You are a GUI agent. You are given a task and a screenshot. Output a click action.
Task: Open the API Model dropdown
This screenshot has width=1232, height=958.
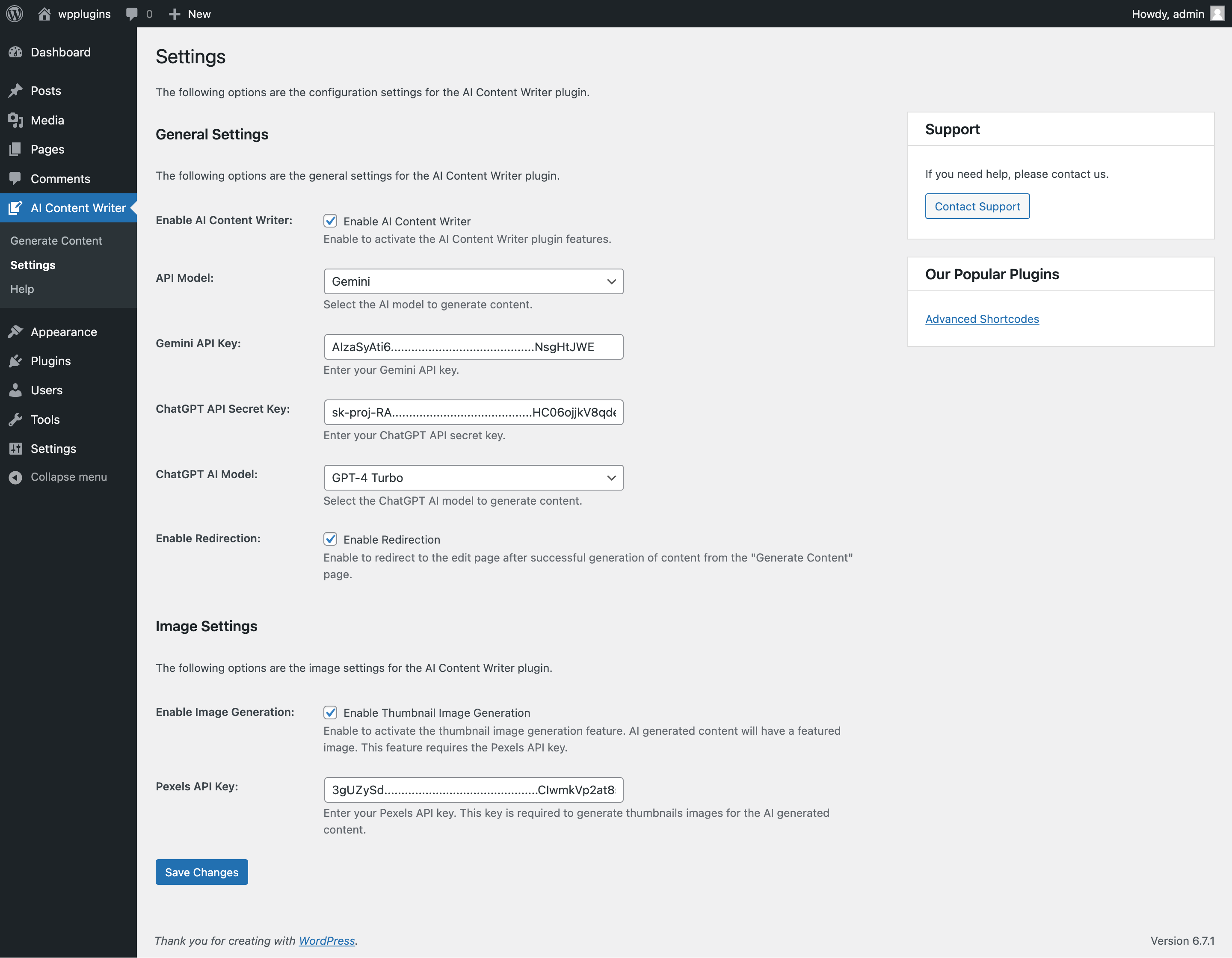473,281
